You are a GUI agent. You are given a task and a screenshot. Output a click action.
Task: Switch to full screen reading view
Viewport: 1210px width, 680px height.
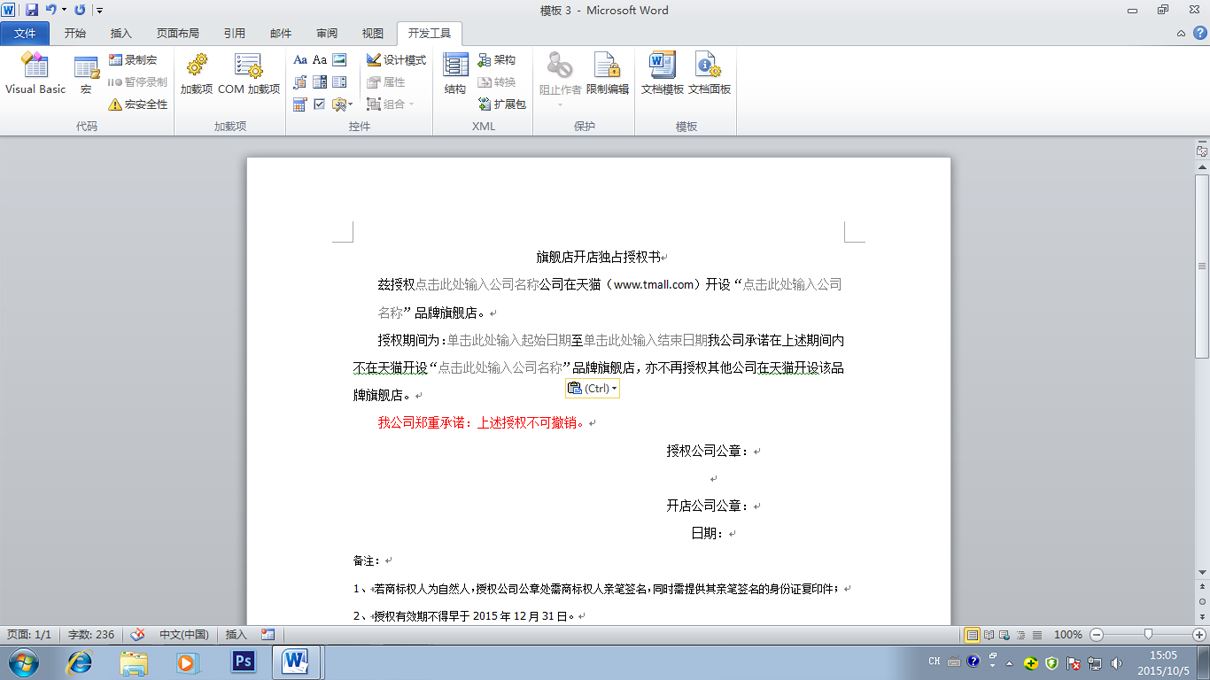(989, 634)
